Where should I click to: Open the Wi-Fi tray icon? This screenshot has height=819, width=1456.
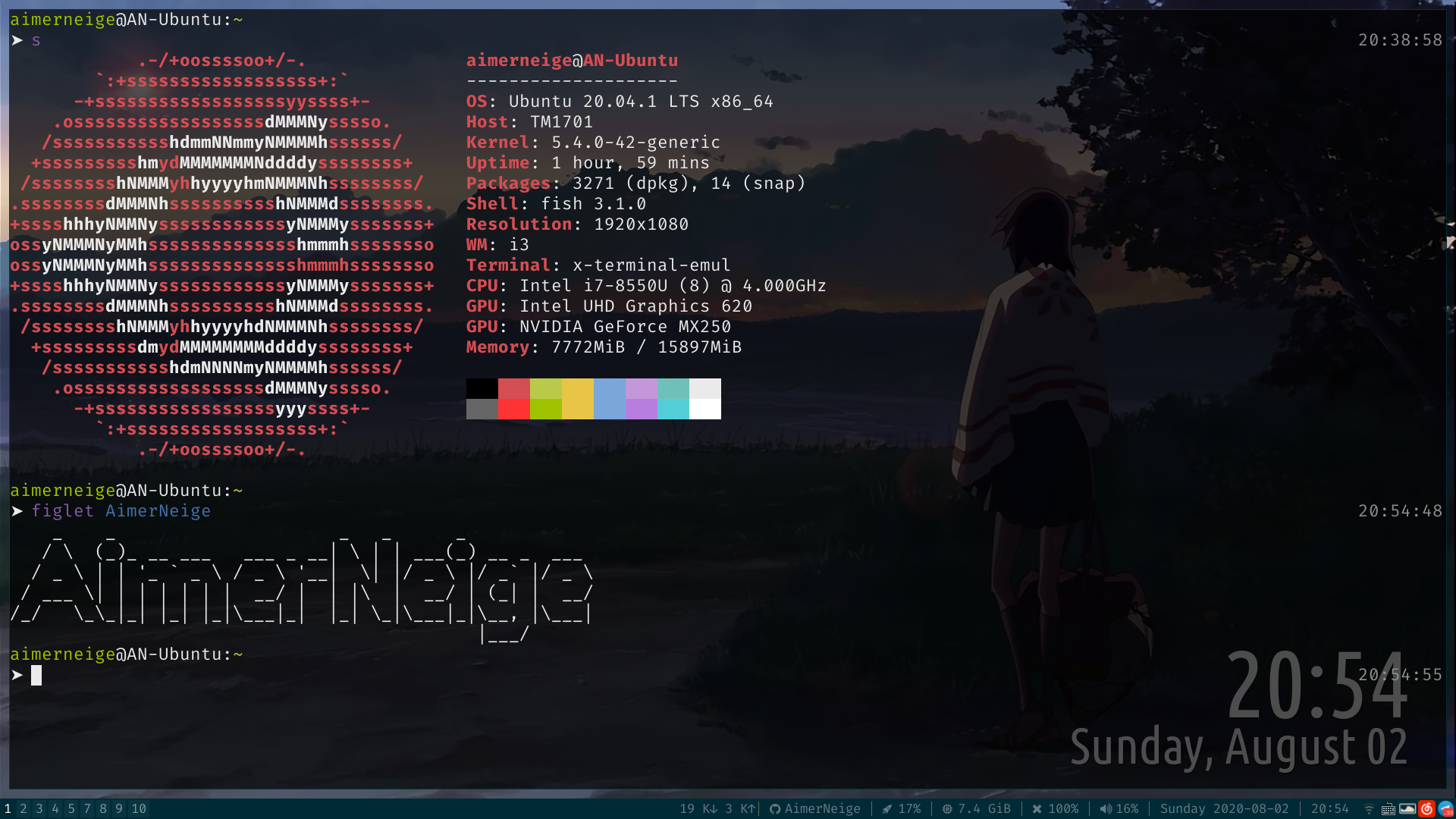(1369, 809)
